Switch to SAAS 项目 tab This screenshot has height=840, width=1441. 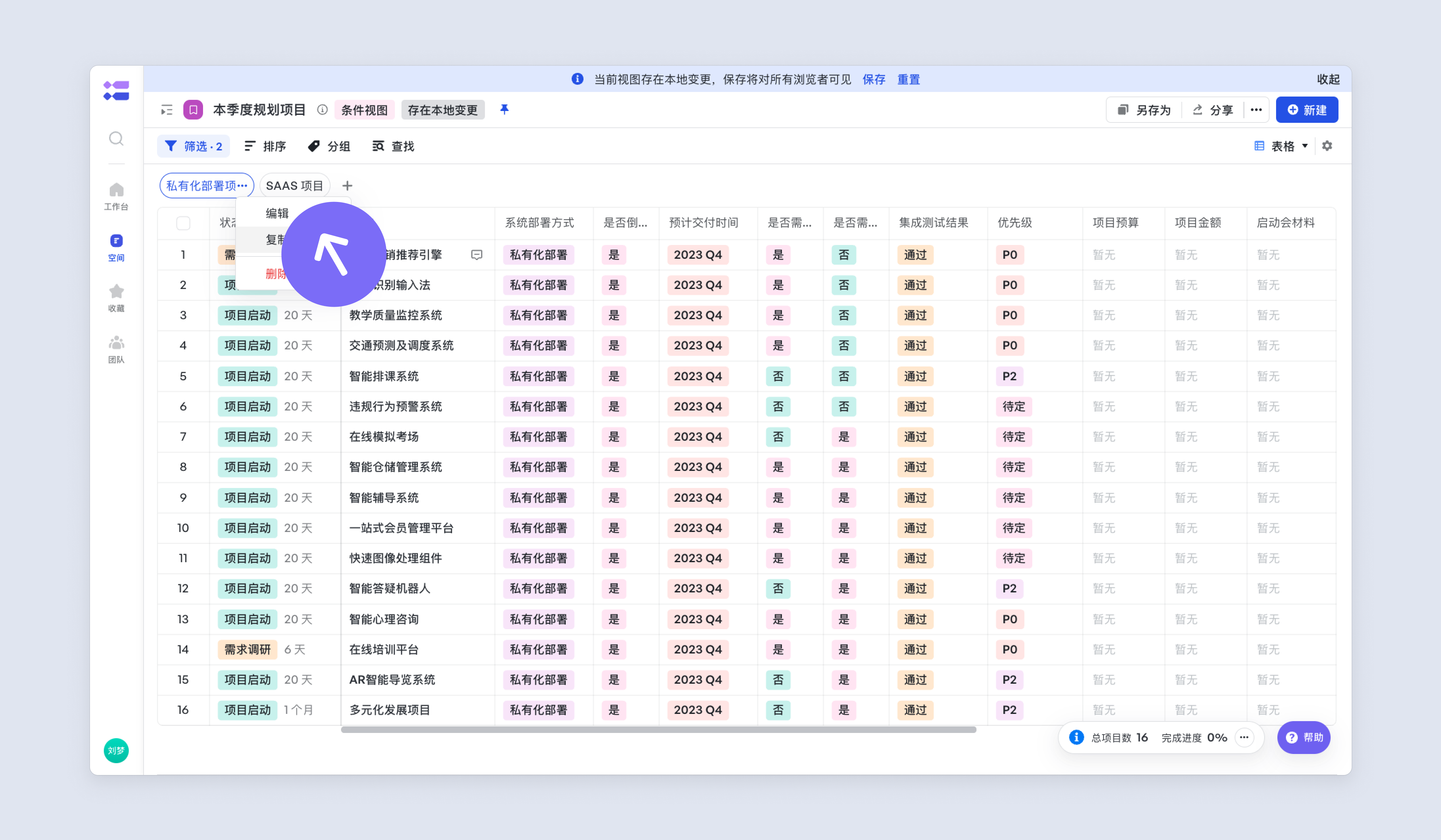coord(294,186)
